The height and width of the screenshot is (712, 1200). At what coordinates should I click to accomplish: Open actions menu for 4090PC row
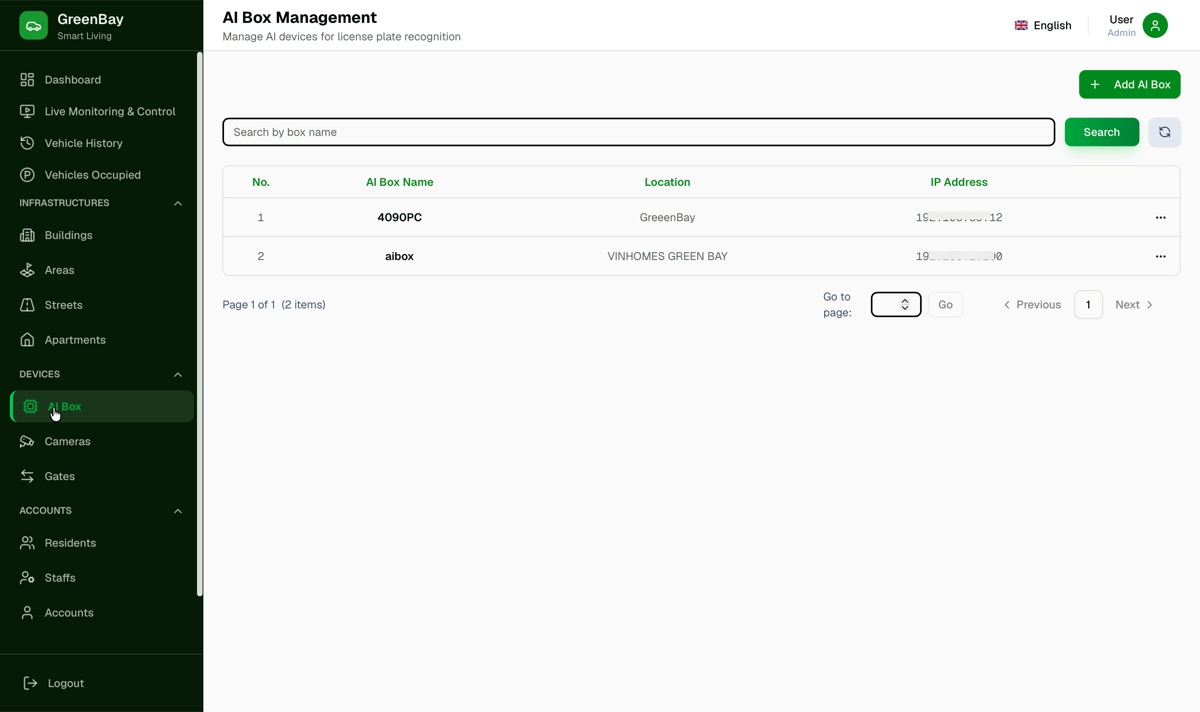click(1160, 217)
